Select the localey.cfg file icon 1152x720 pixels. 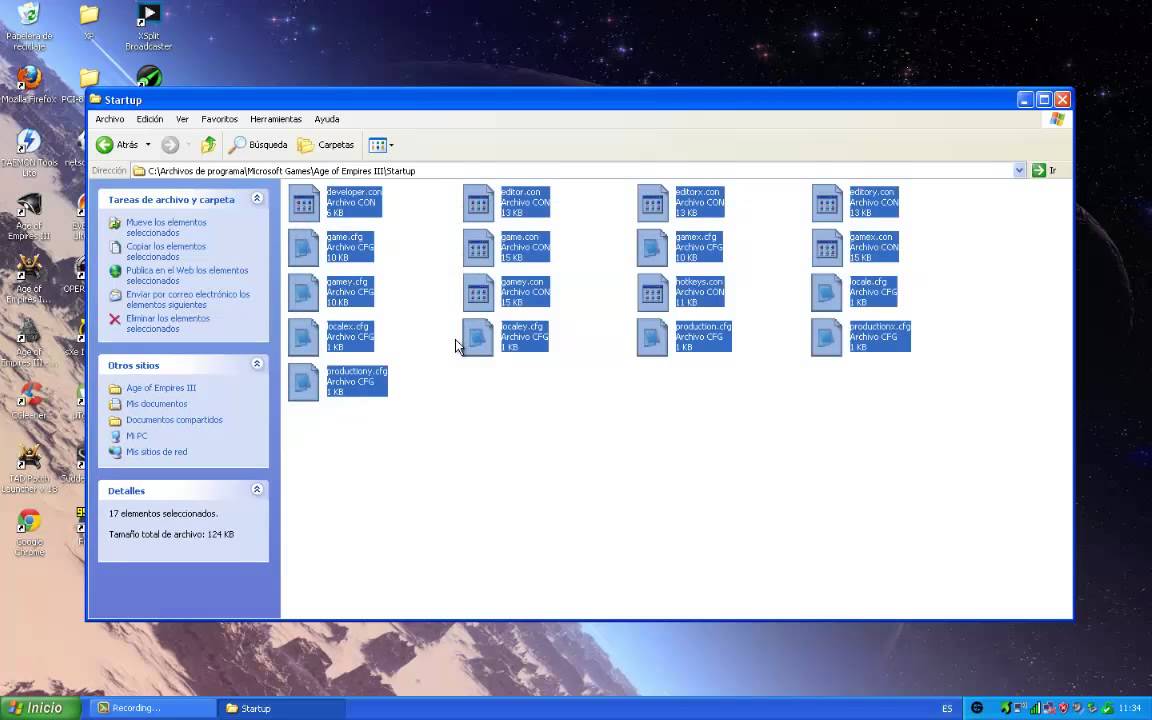click(x=478, y=337)
